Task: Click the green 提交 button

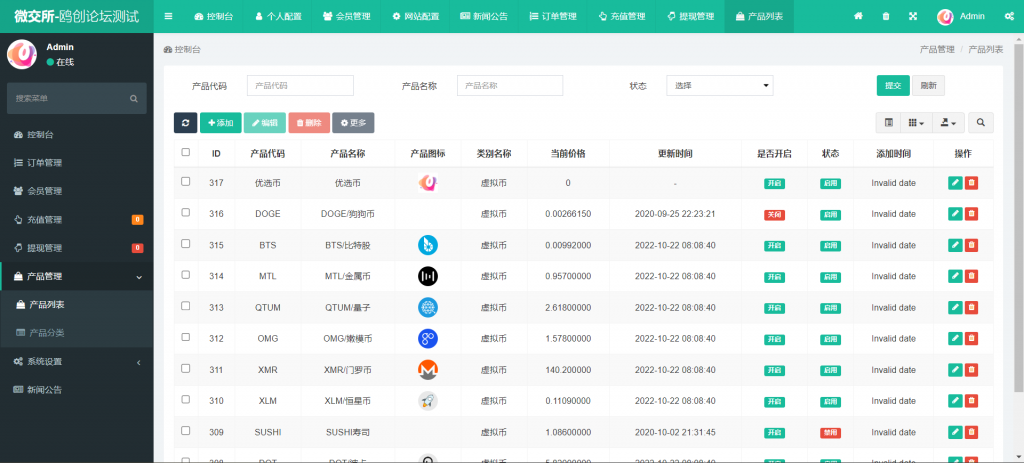Action: [893, 86]
